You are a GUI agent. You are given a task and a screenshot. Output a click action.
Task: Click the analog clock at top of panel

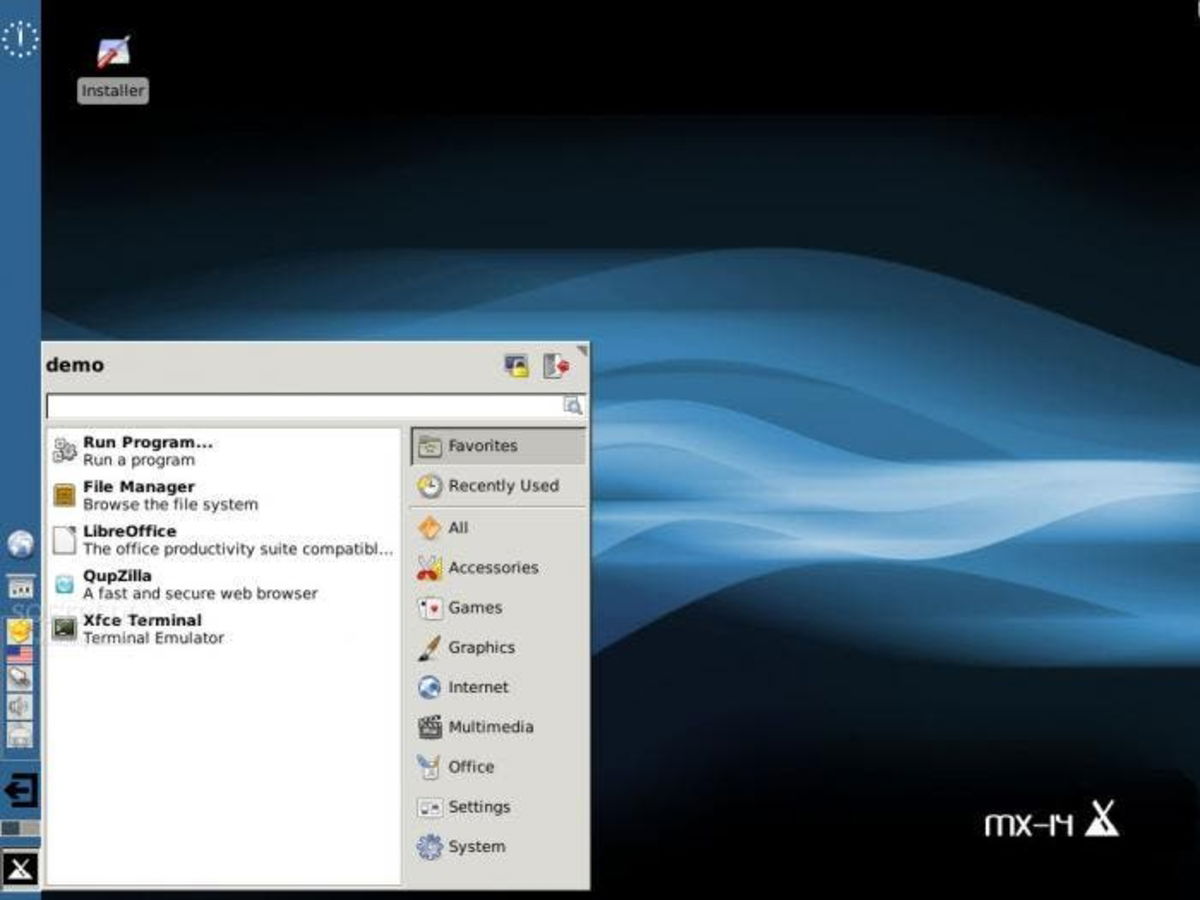20,38
